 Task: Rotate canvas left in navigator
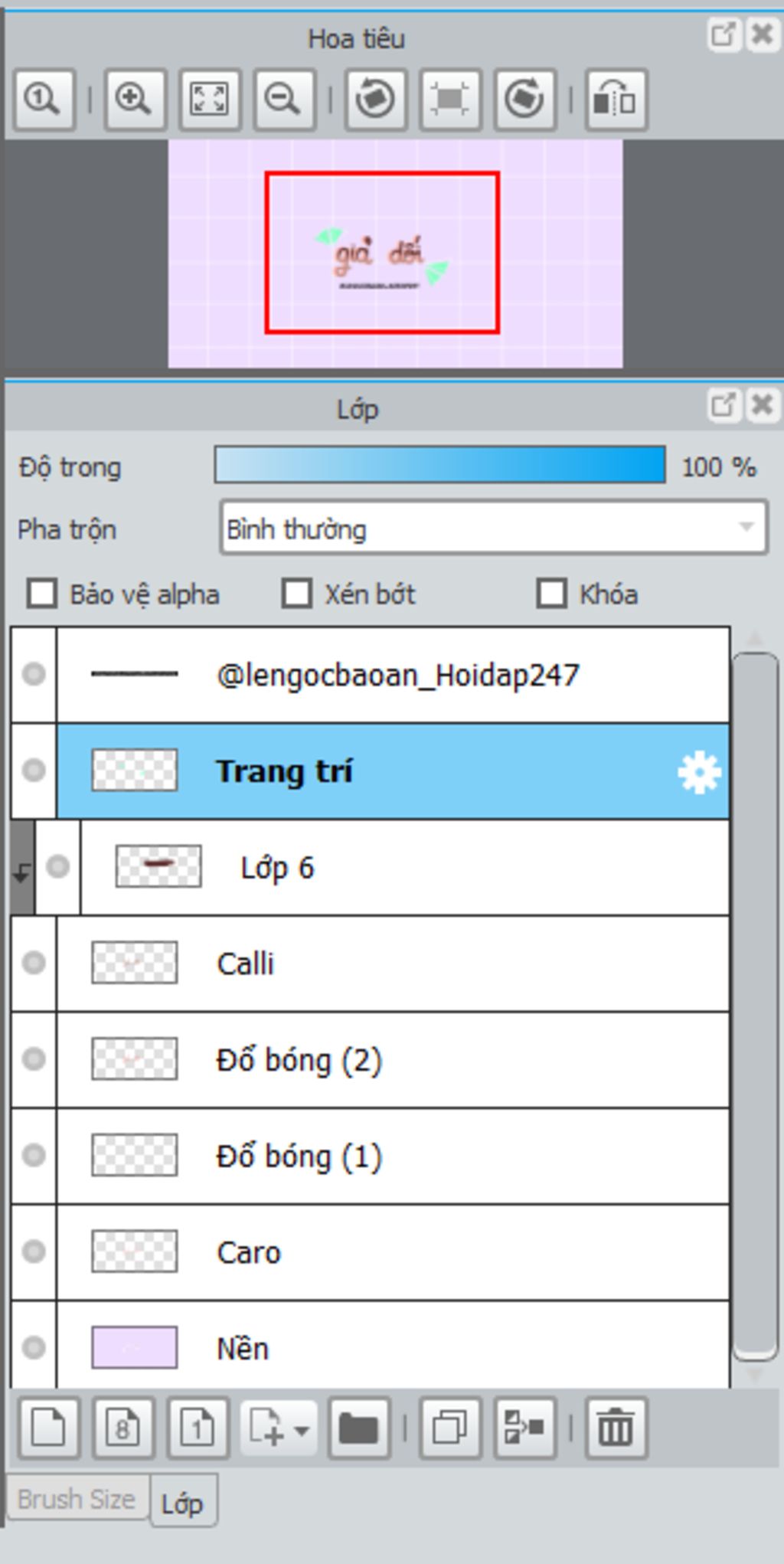[x=375, y=100]
